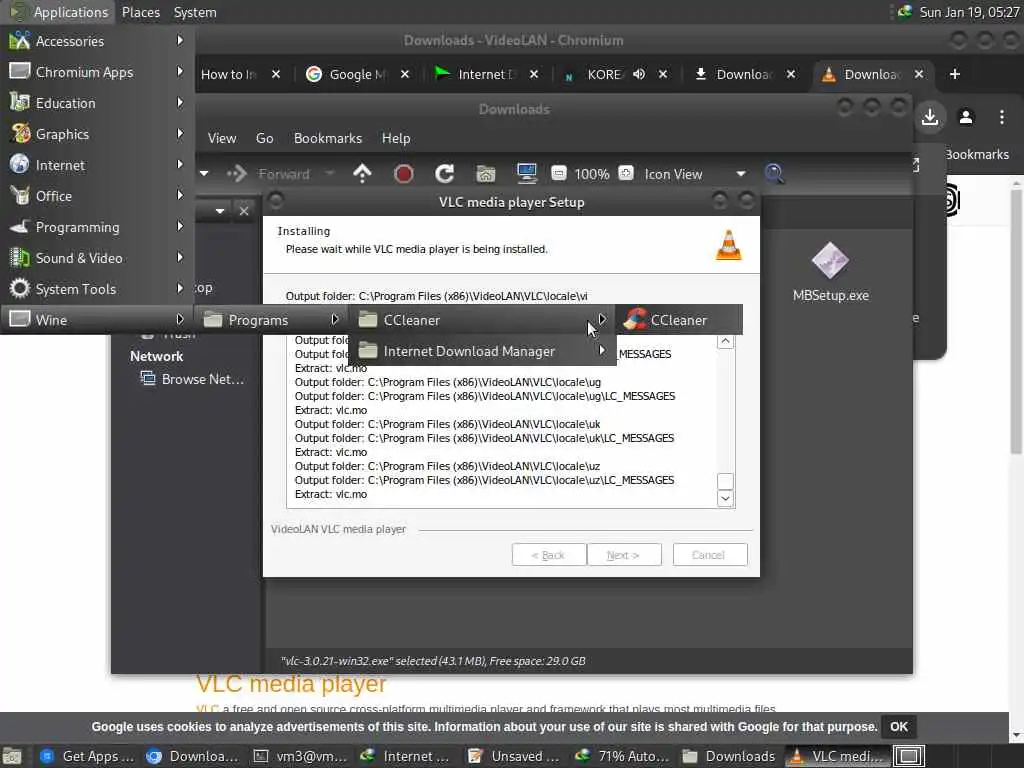Open the Accessories menu category
The width and height of the screenshot is (1024, 768).
tap(97, 41)
